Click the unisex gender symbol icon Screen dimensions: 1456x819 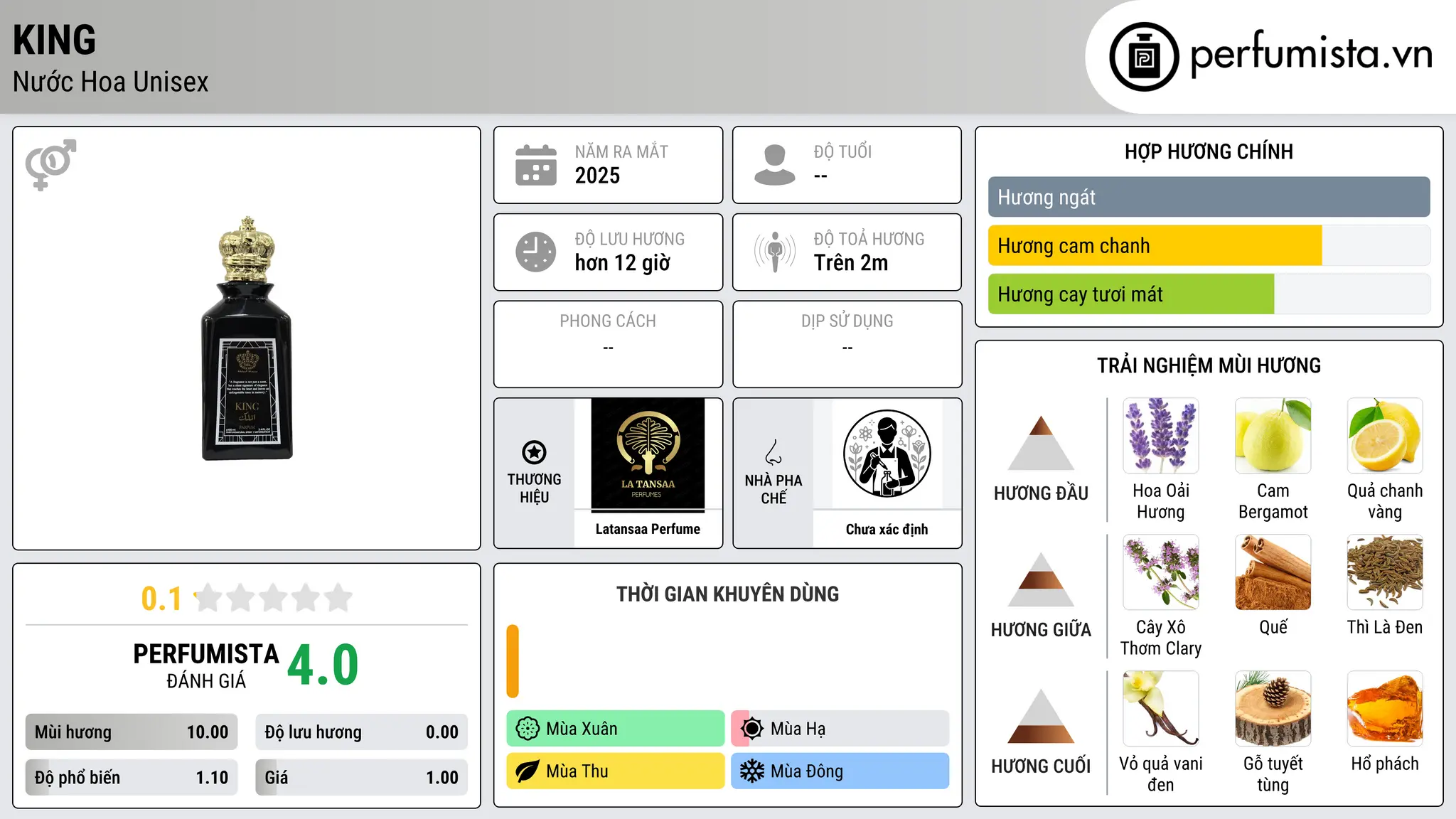pyautogui.click(x=50, y=165)
